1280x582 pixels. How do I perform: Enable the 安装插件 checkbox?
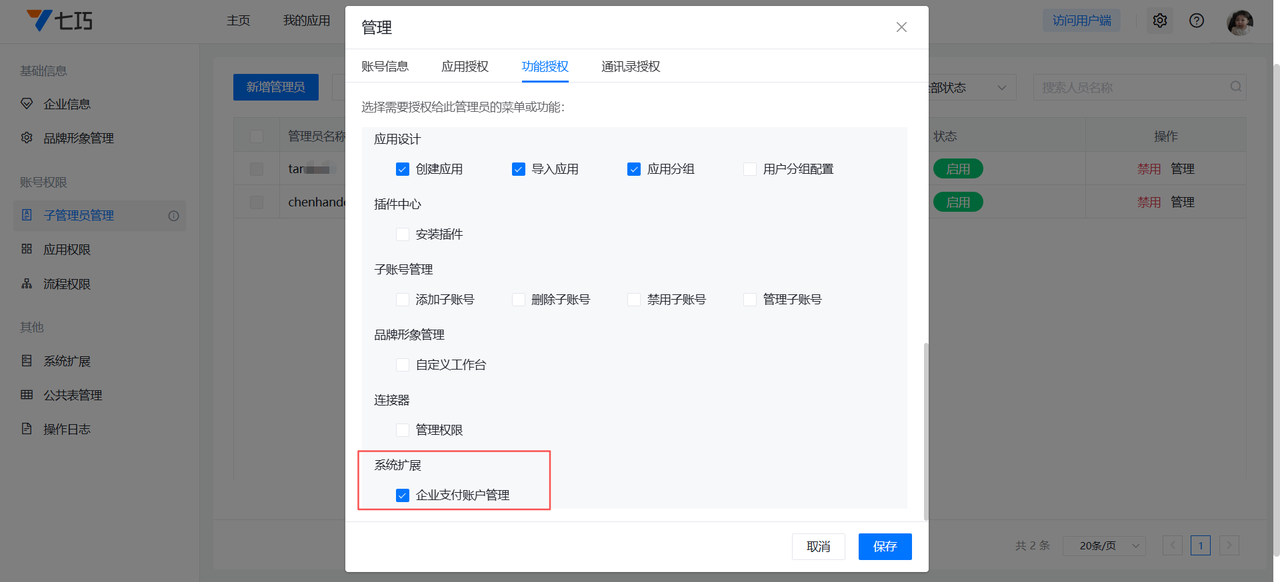tap(403, 234)
